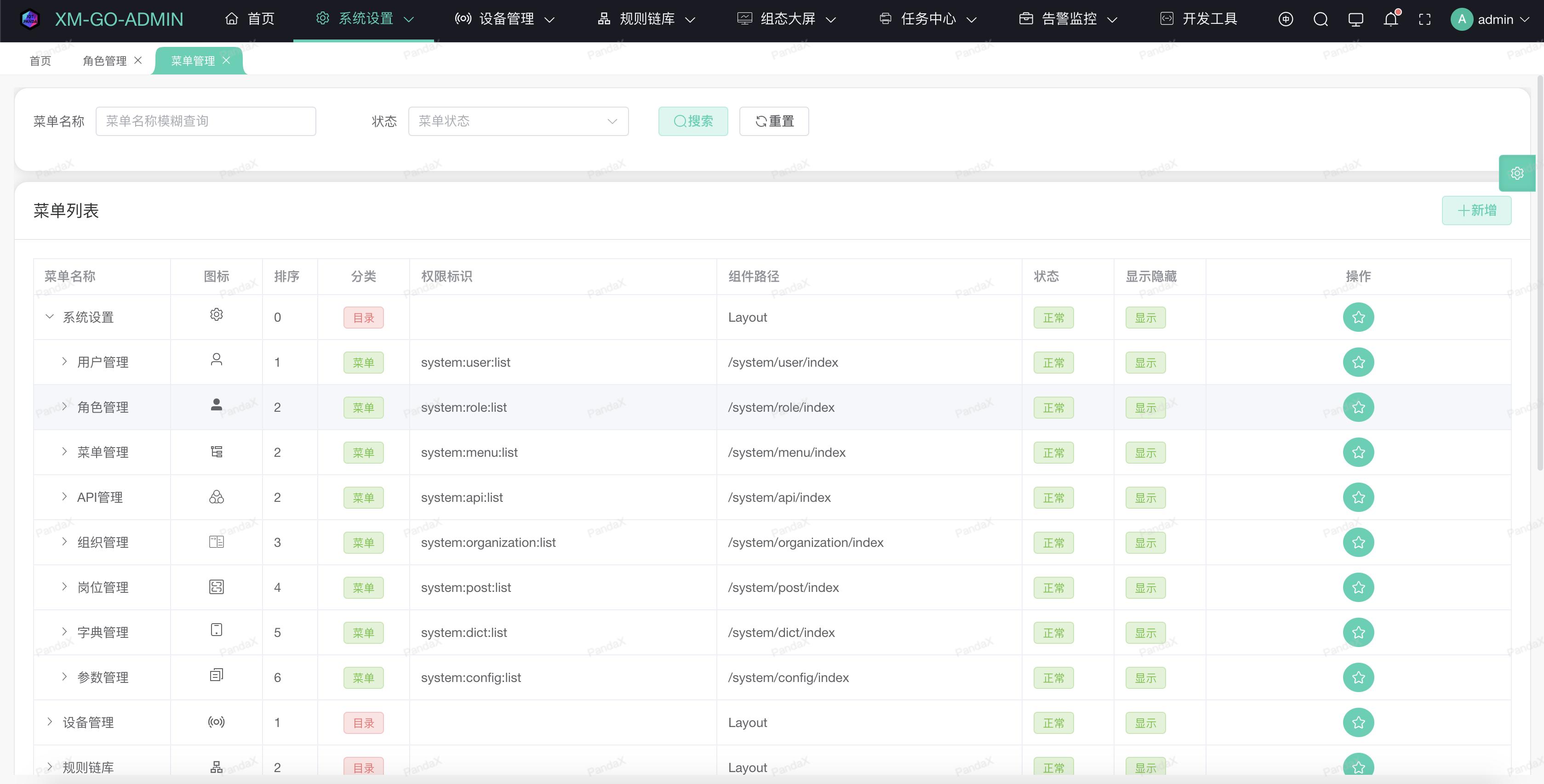Open the 规则链库 top menu

[x=646, y=19]
